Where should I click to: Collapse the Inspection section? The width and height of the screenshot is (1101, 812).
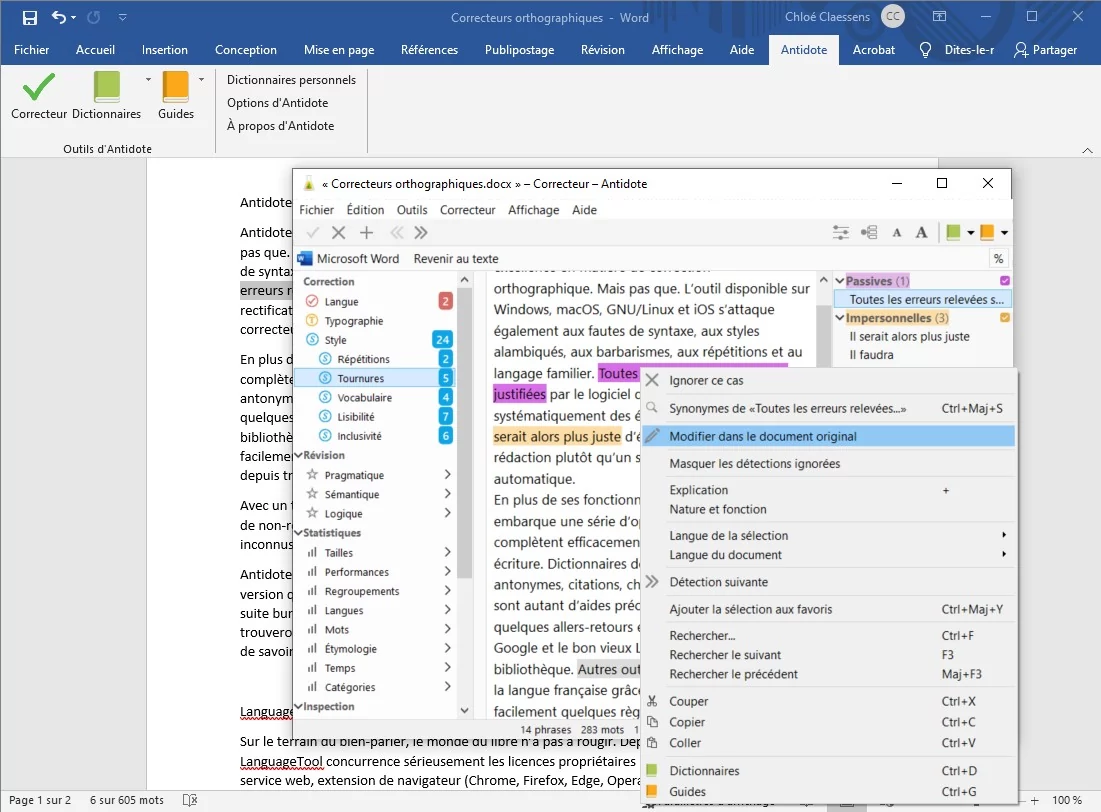[298, 707]
